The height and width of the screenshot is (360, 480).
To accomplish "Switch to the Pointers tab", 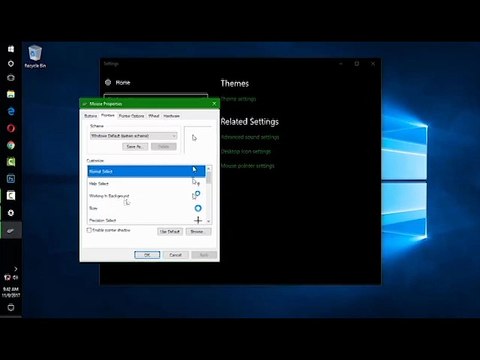I will click(x=108, y=115).
